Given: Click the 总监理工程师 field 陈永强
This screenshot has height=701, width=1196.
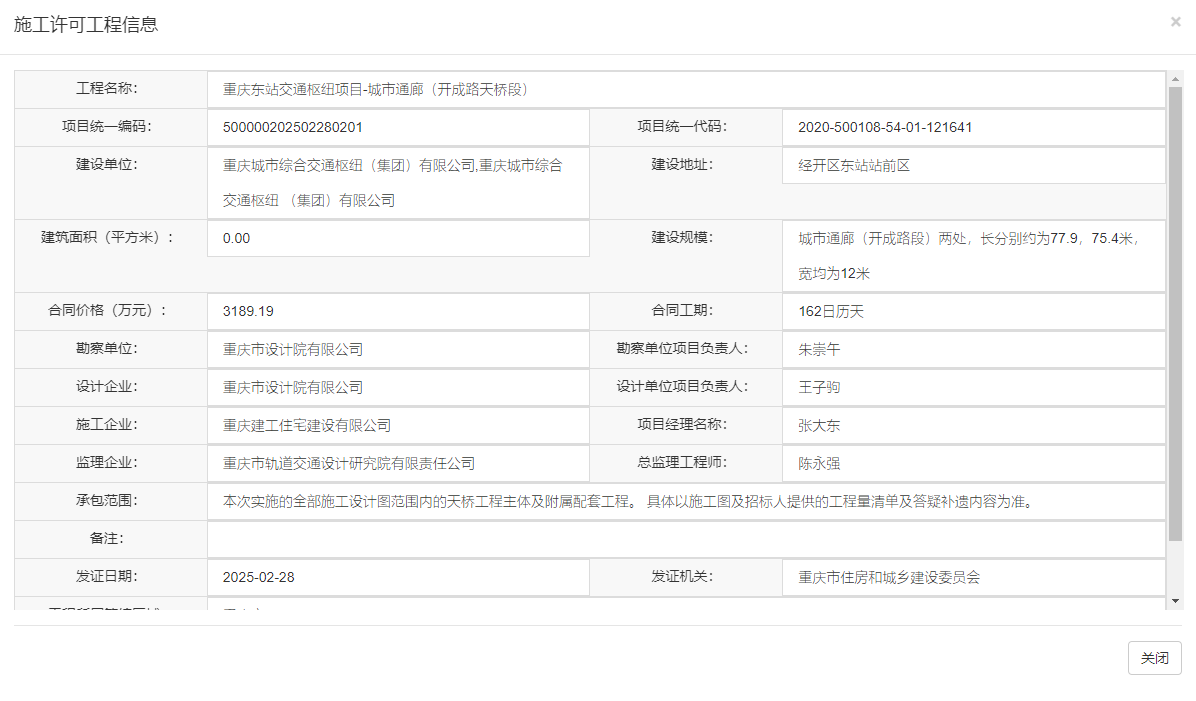Looking at the screenshot, I should coord(973,463).
